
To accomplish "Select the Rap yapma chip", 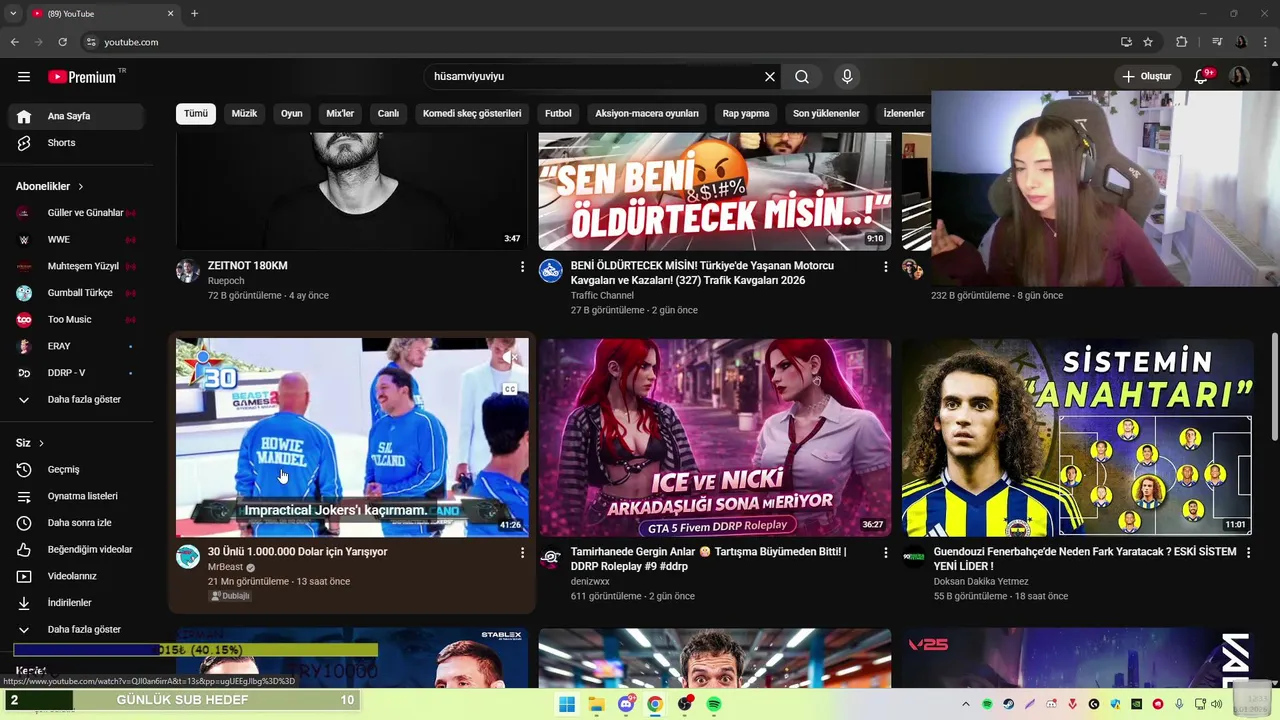I will point(746,114).
